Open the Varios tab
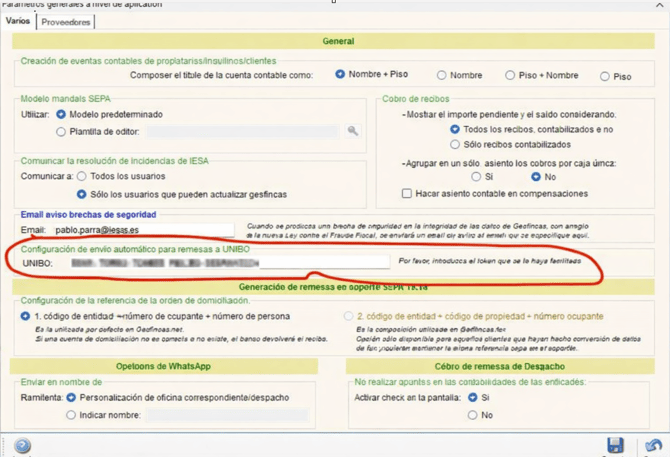Screen dimensions: 670x457 click(x=18, y=21)
